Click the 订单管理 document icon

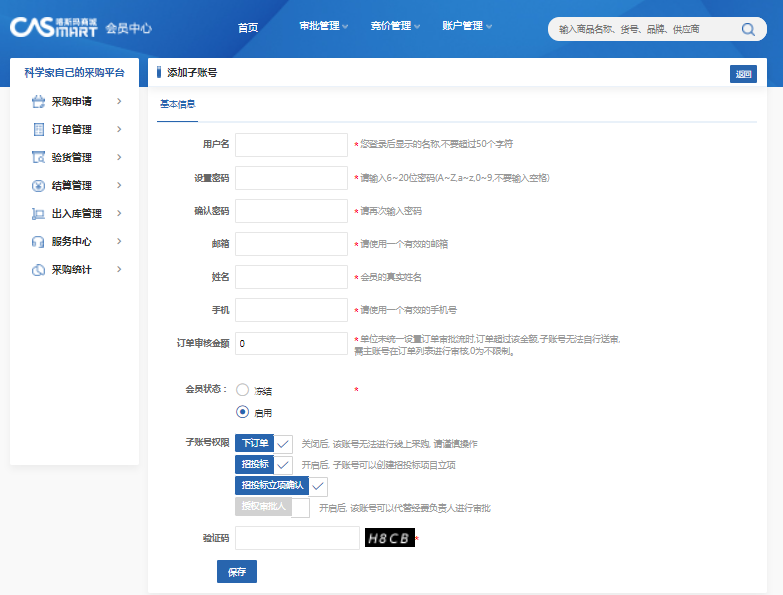click(x=38, y=129)
